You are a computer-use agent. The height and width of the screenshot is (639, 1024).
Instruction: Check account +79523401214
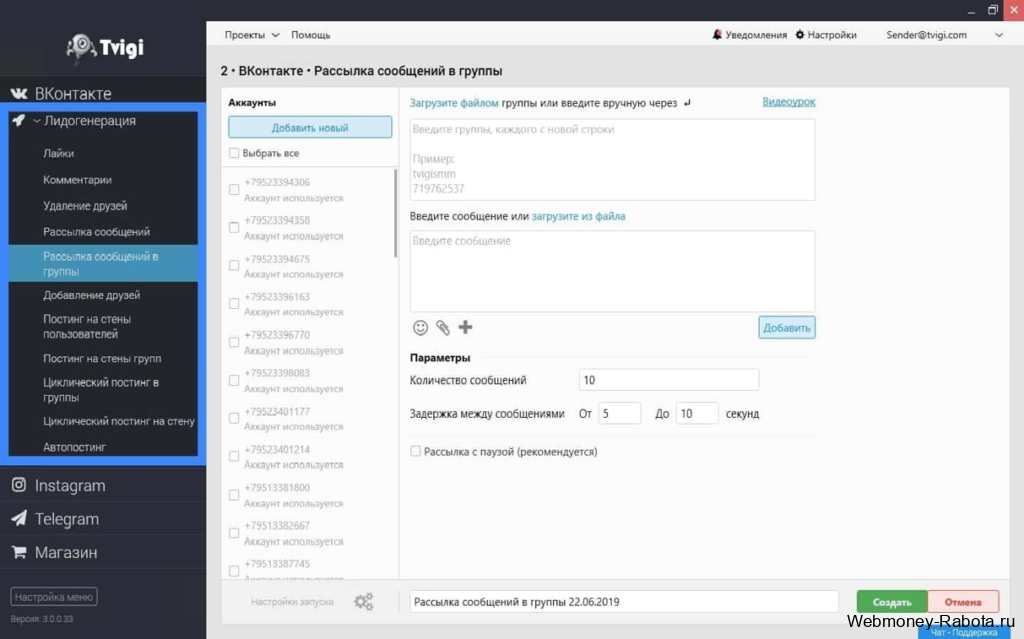pyautogui.click(x=234, y=456)
